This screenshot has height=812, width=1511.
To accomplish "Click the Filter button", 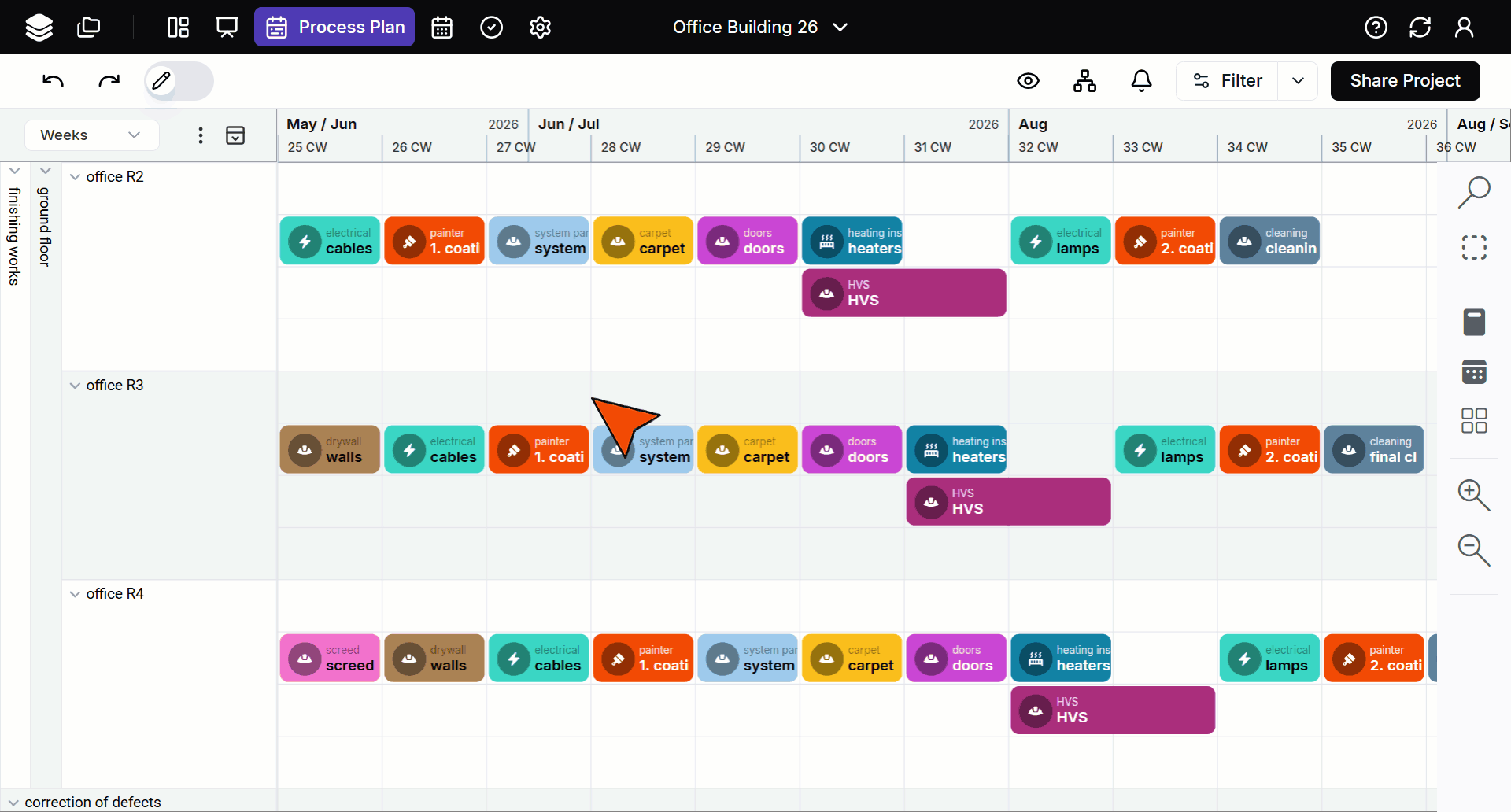I will [1228, 81].
